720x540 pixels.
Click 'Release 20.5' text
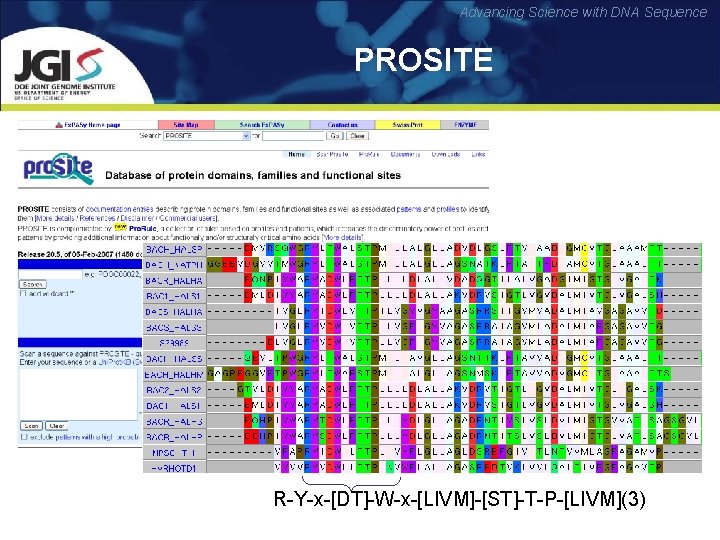point(37,254)
